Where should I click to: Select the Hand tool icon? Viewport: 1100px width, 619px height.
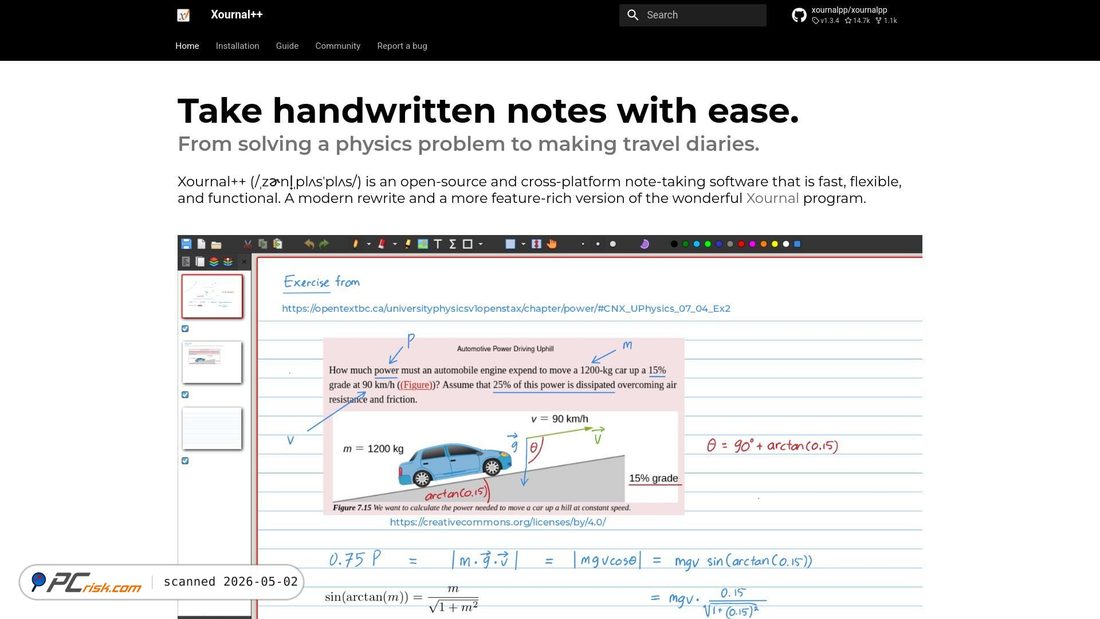pos(551,244)
